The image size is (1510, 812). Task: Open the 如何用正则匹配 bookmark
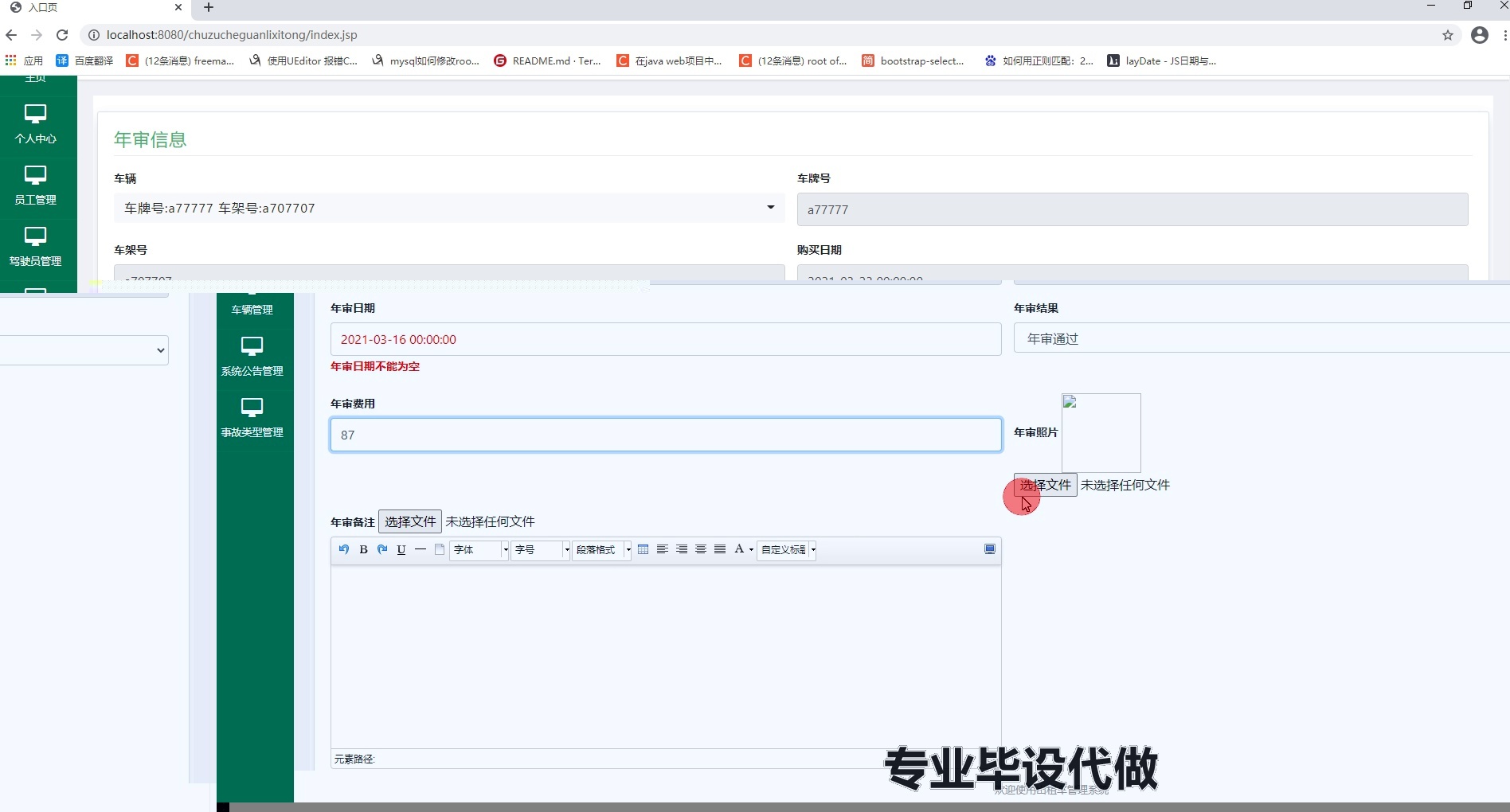[1039, 61]
